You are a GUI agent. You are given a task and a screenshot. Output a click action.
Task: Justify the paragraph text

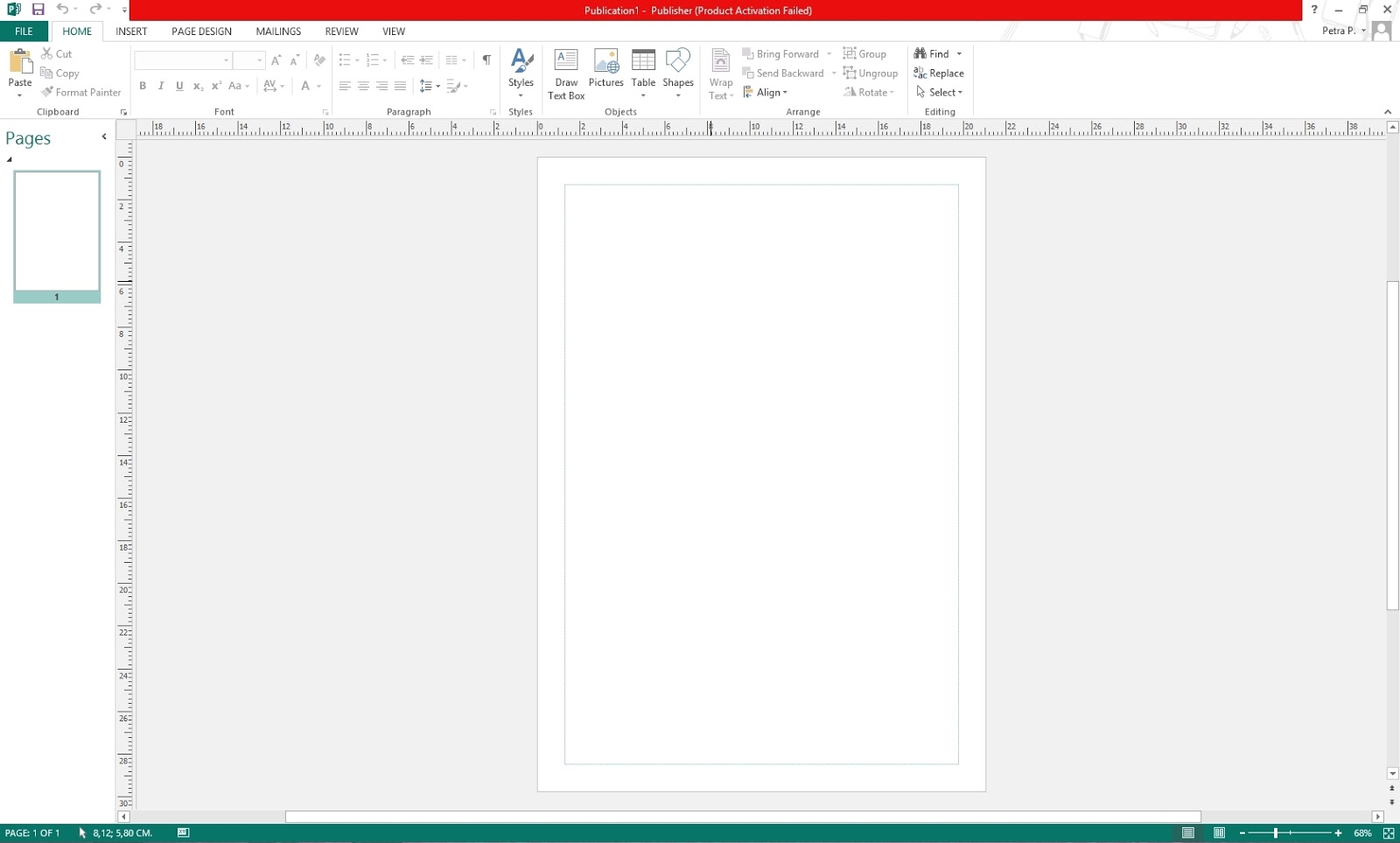(400, 86)
